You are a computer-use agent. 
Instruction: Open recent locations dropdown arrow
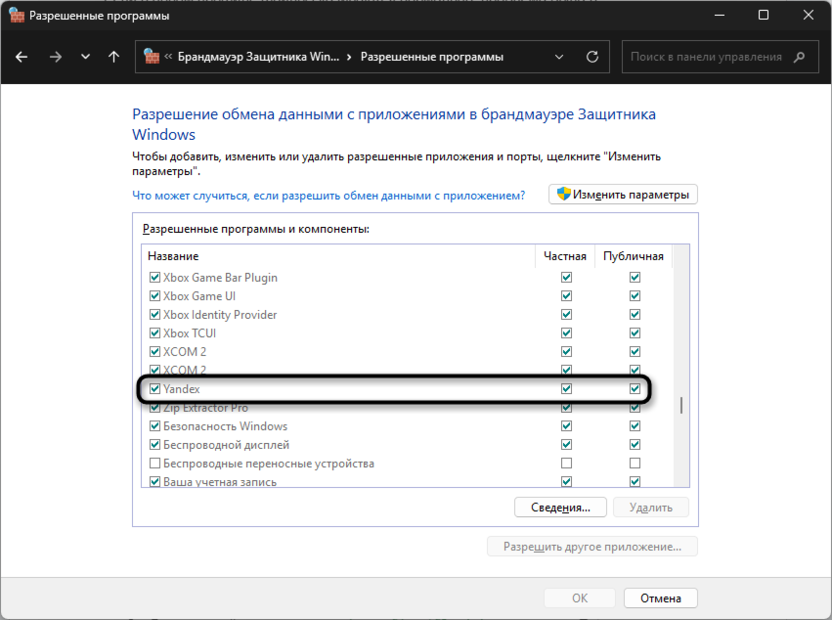(85, 57)
